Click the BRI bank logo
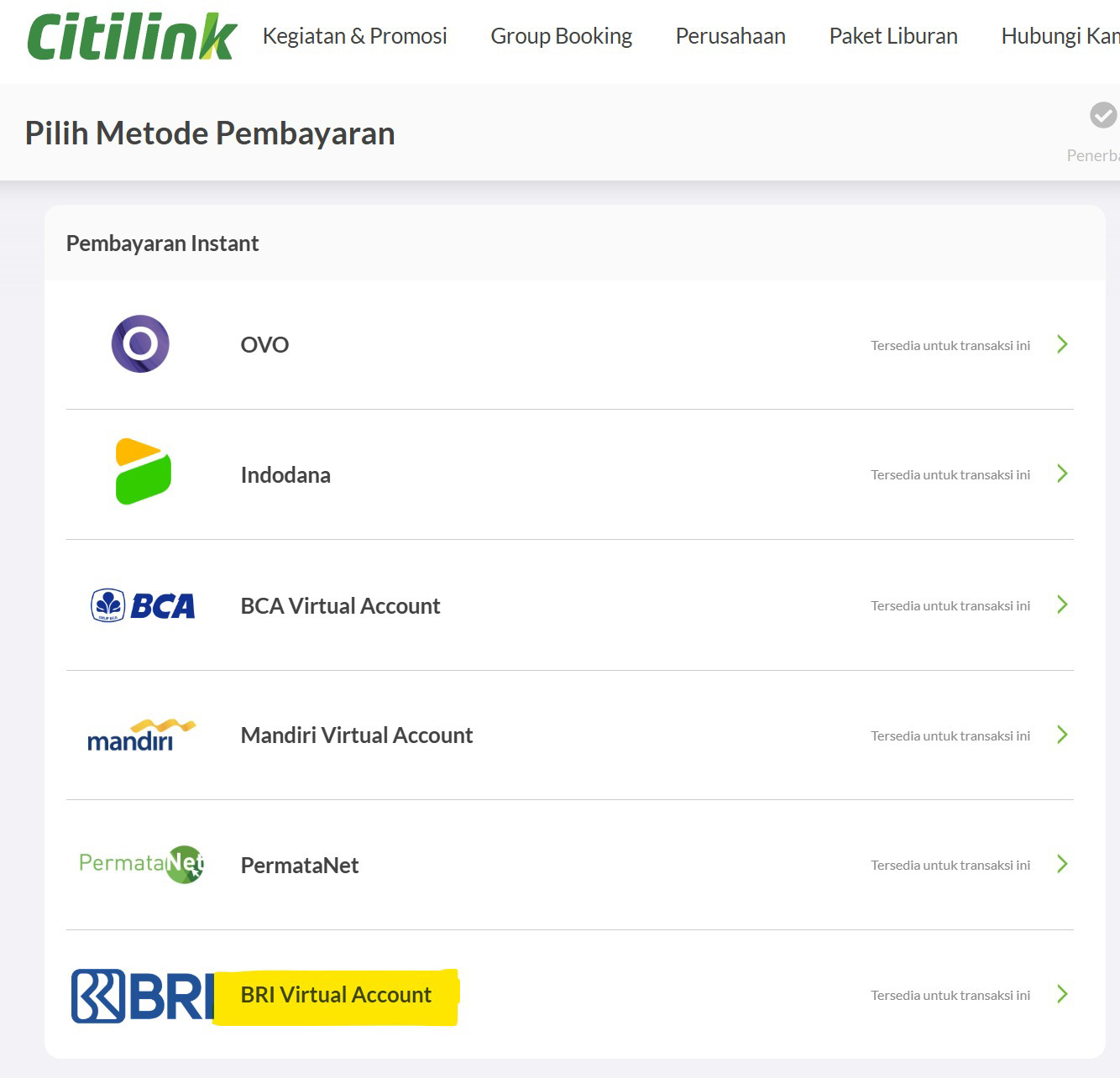This screenshot has width=1120, height=1078. [x=143, y=996]
